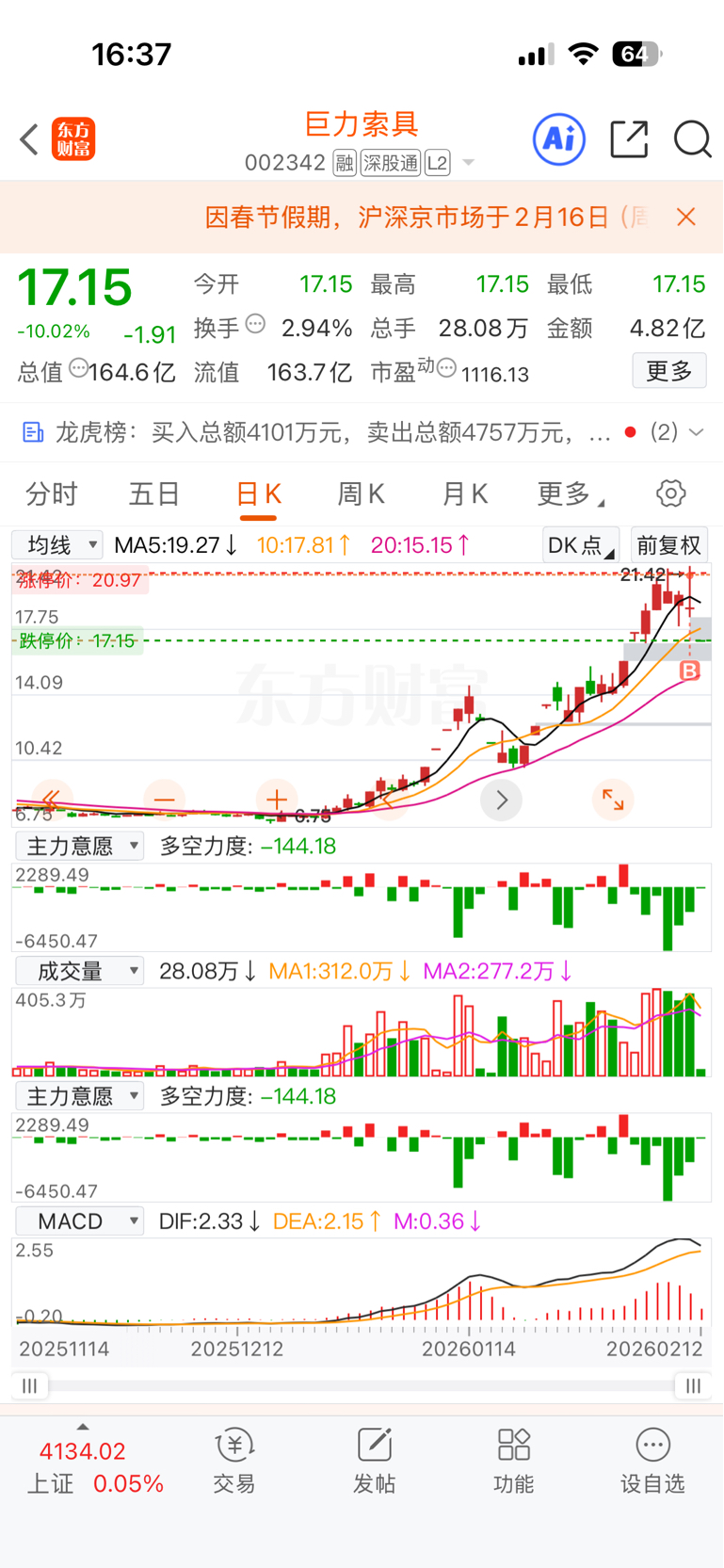Zoom out chart with minus icon
Image resolution: width=724 pixels, height=1568 pixels.
(164, 800)
